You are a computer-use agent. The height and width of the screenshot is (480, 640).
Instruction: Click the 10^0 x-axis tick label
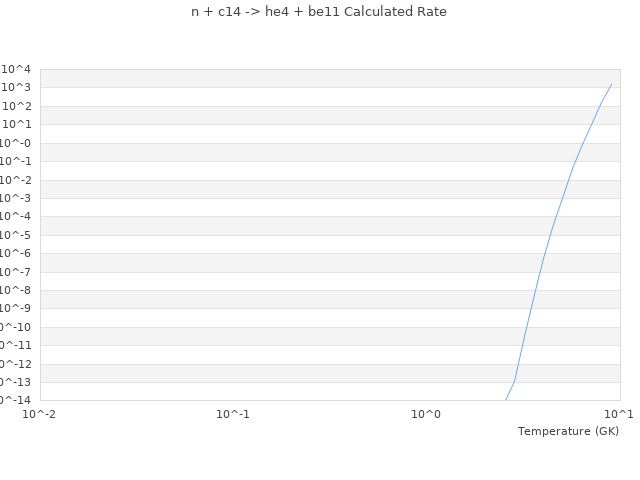426,413
